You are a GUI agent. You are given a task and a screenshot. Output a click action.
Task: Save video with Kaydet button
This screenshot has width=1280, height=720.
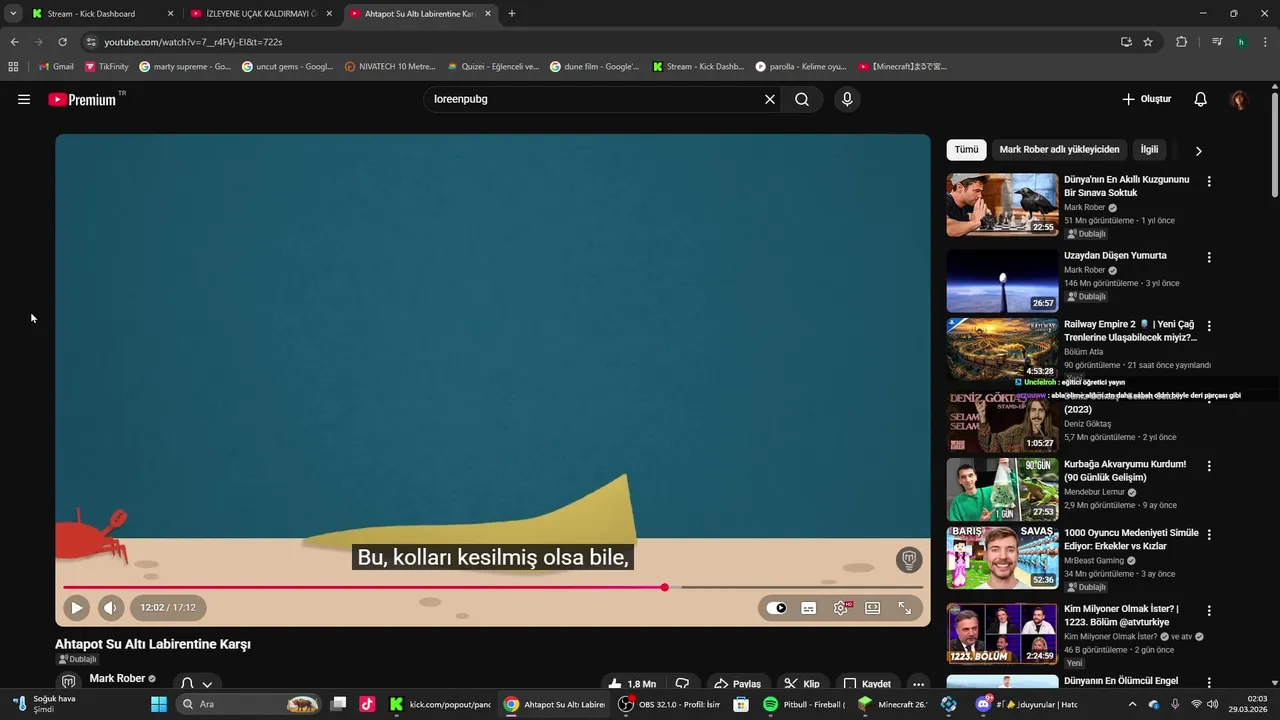[866, 684]
